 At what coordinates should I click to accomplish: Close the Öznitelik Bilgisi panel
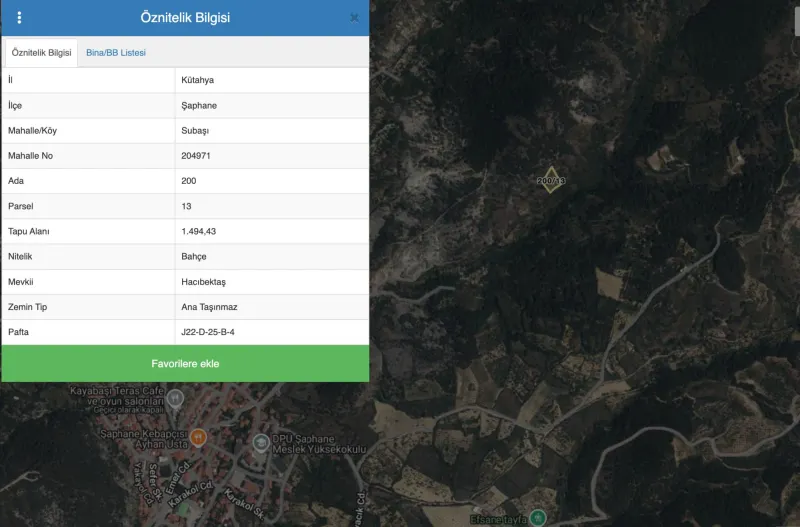pyautogui.click(x=354, y=18)
